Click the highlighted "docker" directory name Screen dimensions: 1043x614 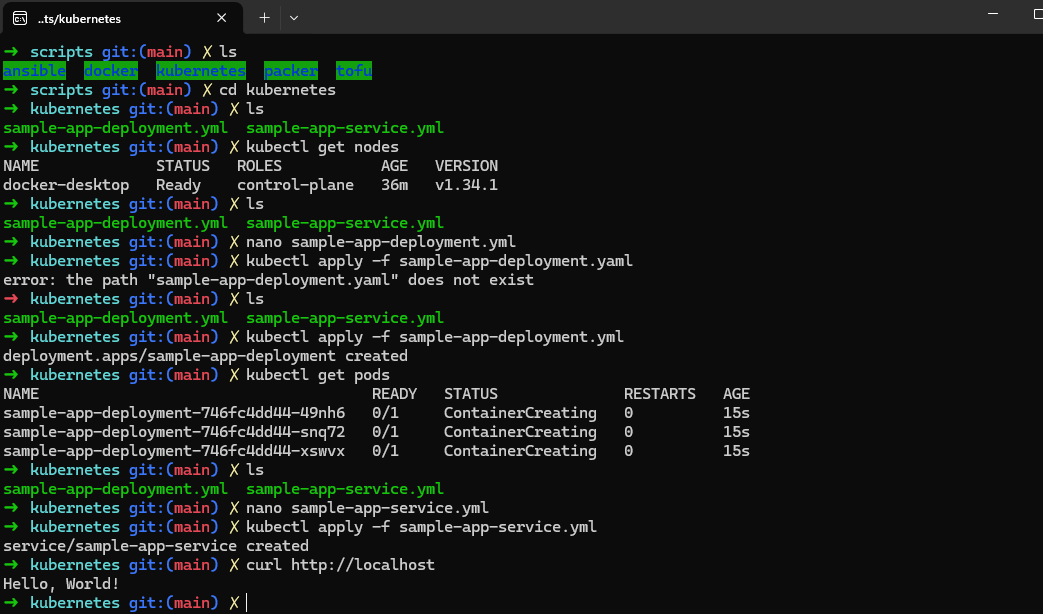(110, 70)
